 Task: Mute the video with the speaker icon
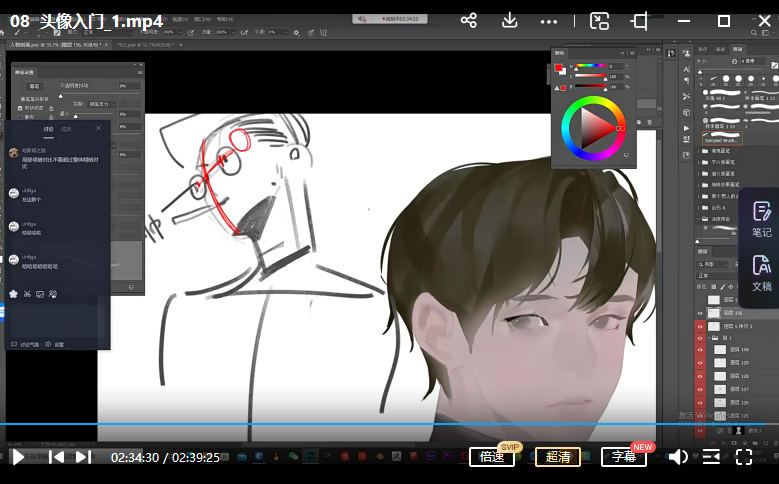point(678,457)
